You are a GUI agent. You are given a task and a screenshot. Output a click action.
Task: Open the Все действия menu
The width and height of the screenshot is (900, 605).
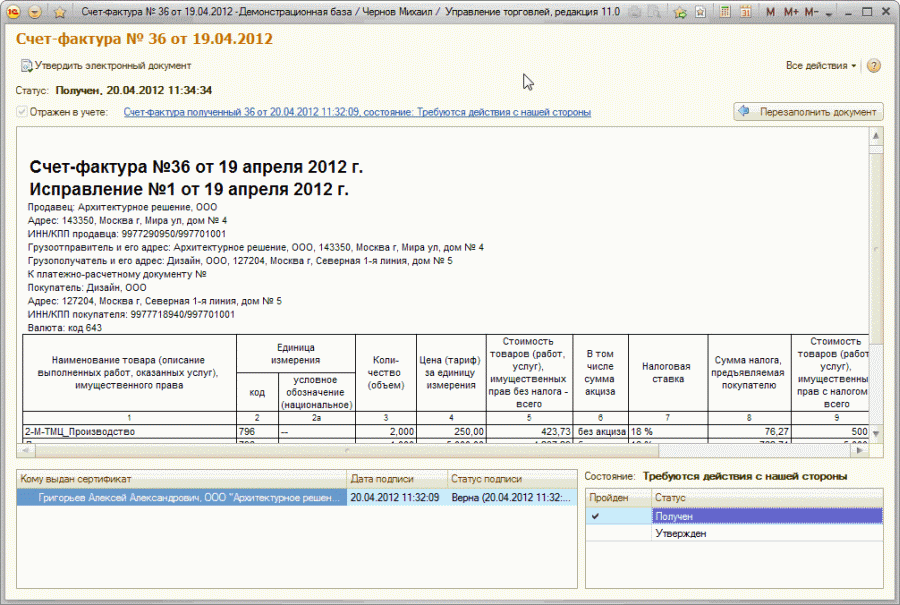coord(821,65)
